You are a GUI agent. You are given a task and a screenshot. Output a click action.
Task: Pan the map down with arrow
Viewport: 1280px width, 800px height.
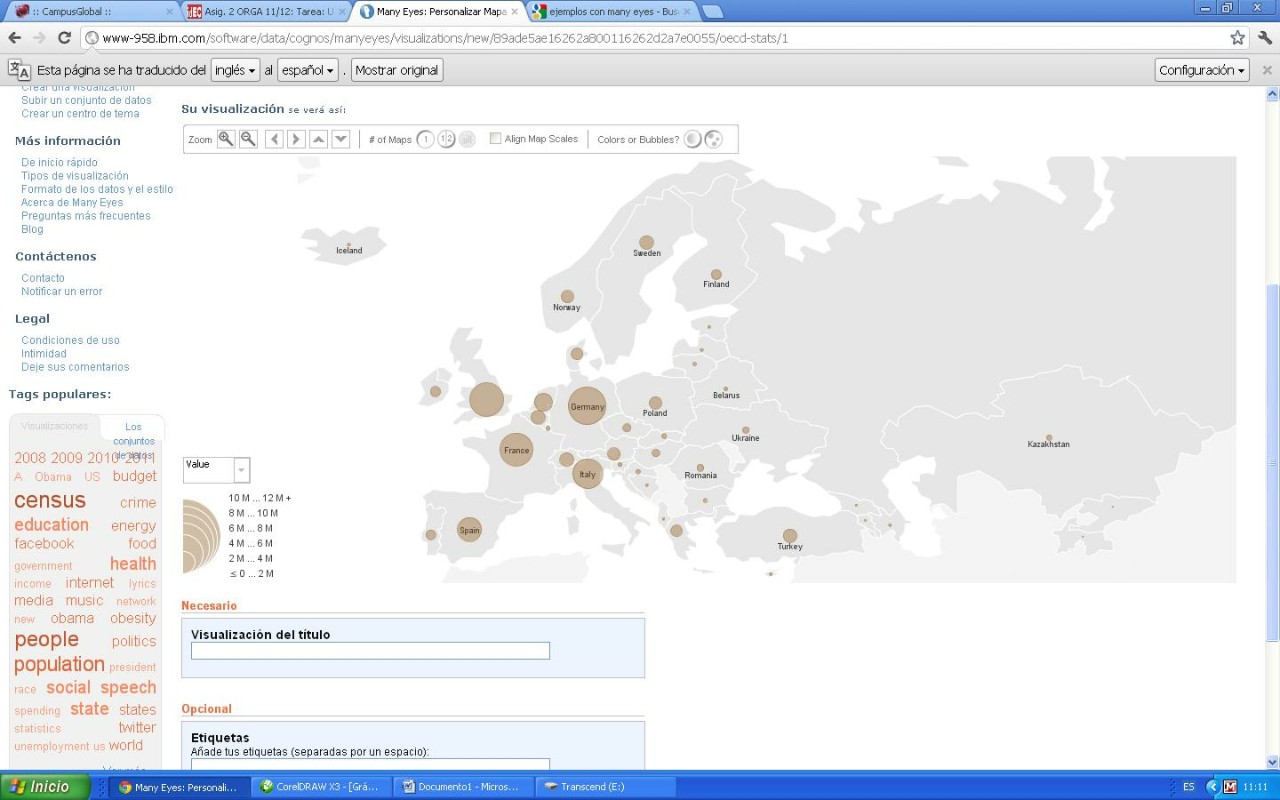[x=340, y=139]
